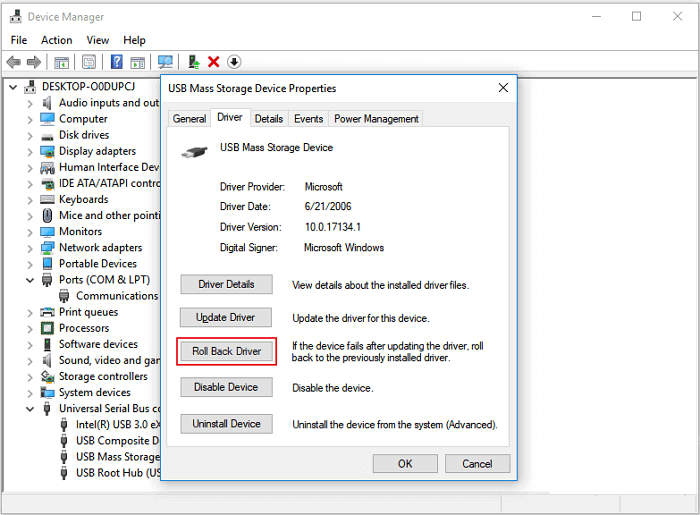Open the Action menu
This screenshot has height=515, width=700.
click(x=56, y=40)
